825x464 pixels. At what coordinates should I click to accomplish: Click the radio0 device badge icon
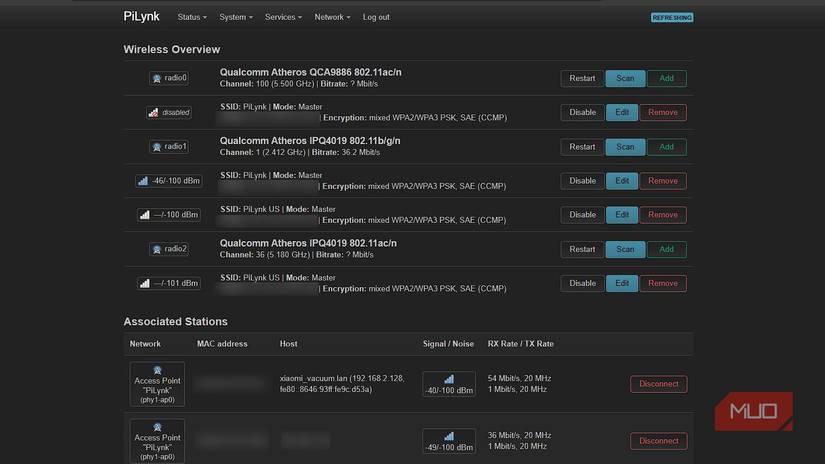[169, 78]
